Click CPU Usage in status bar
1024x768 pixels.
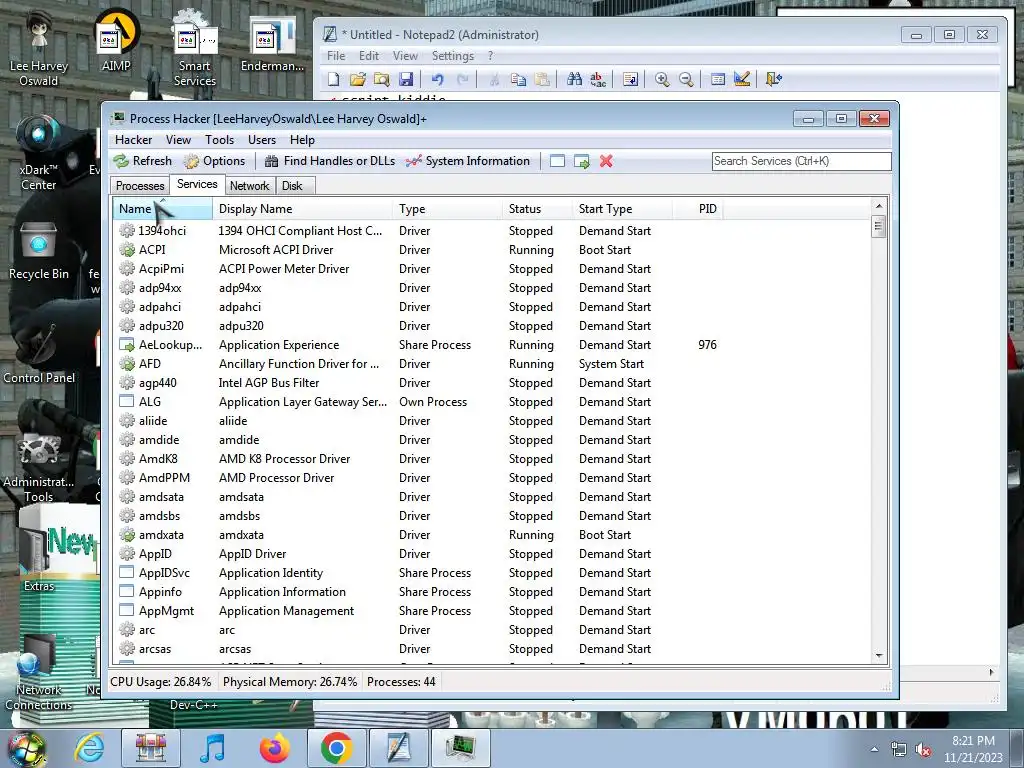(161, 682)
